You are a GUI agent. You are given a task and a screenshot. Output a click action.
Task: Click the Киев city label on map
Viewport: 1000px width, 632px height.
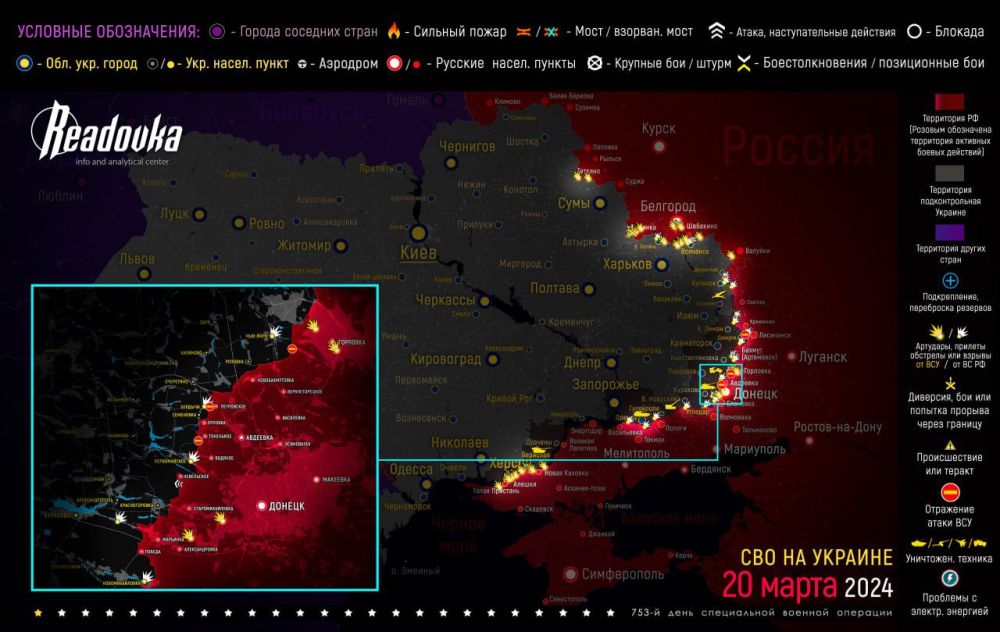(x=417, y=252)
